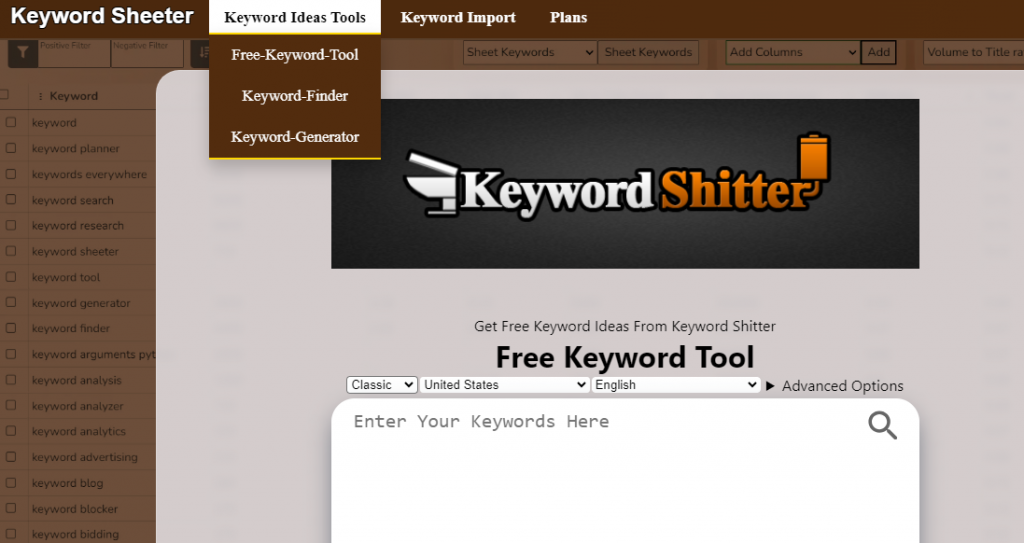Screen dimensions: 1024x543
Task: Click 'keyword sheeter' in the list
Action: [x=75, y=252]
